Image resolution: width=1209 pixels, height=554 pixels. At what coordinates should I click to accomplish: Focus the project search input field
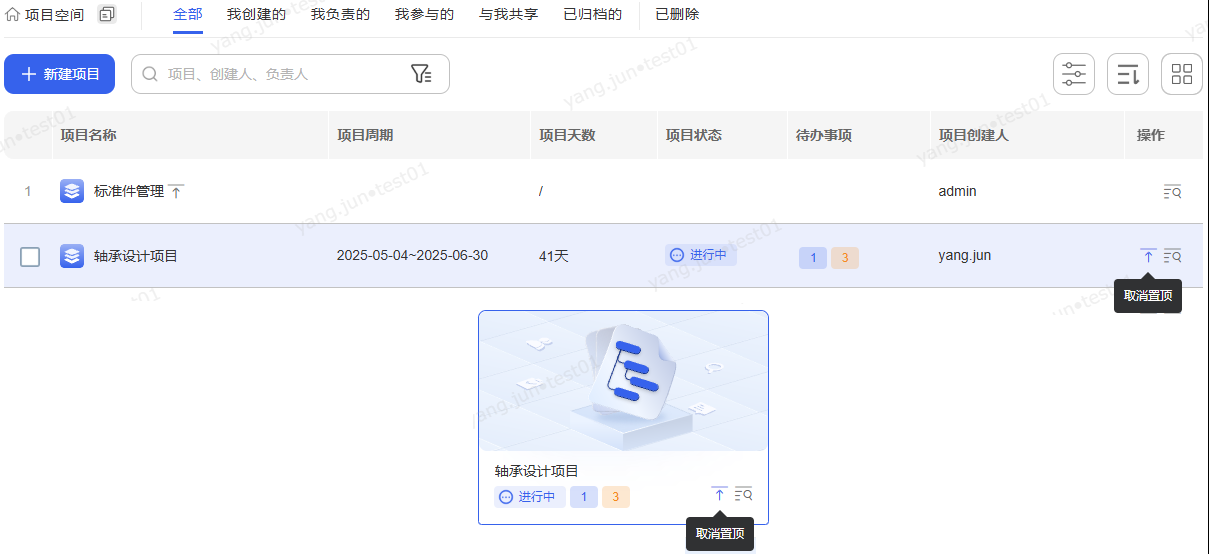280,74
